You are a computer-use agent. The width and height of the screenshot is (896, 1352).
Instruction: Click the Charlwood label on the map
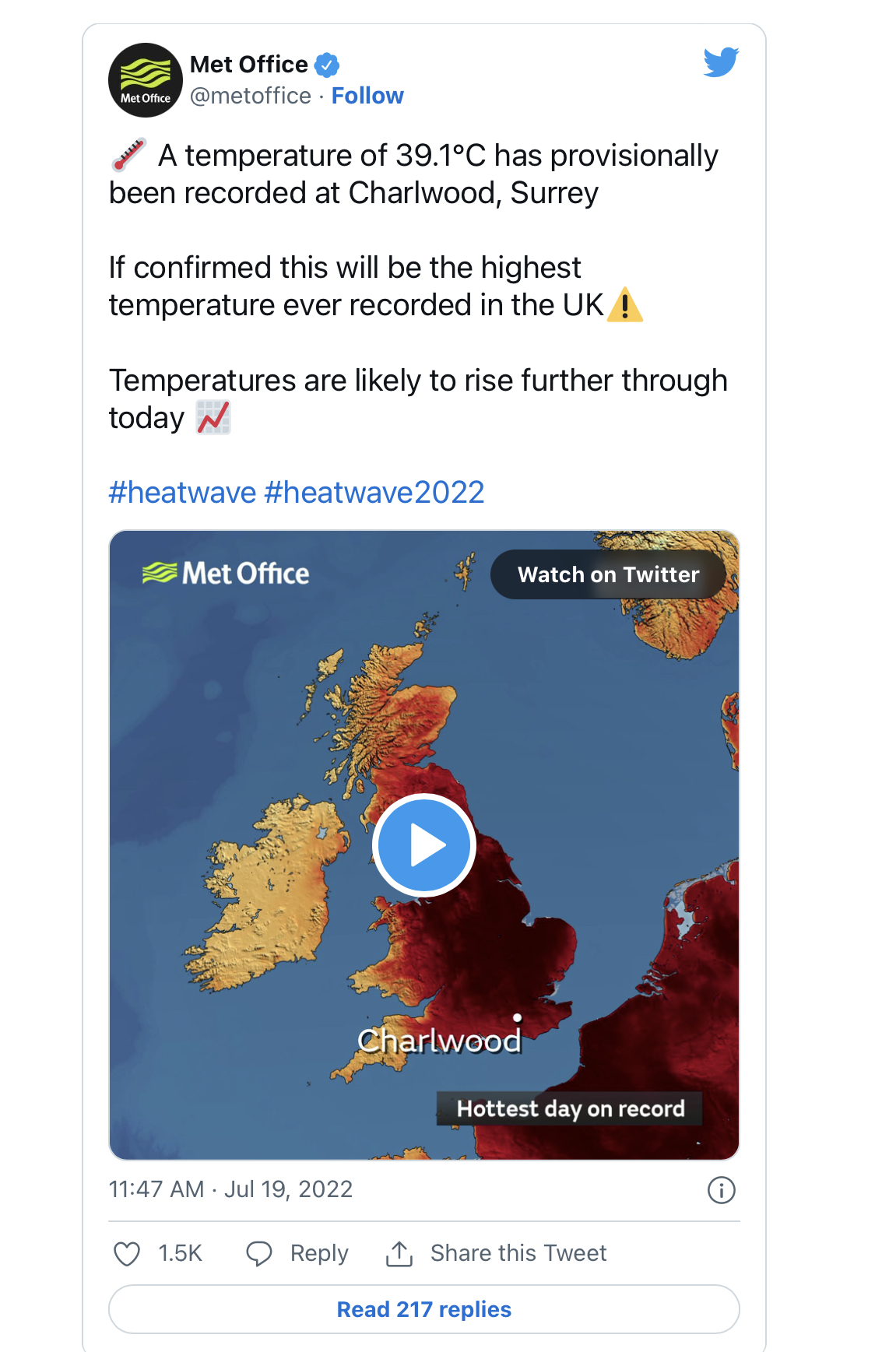click(439, 1041)
